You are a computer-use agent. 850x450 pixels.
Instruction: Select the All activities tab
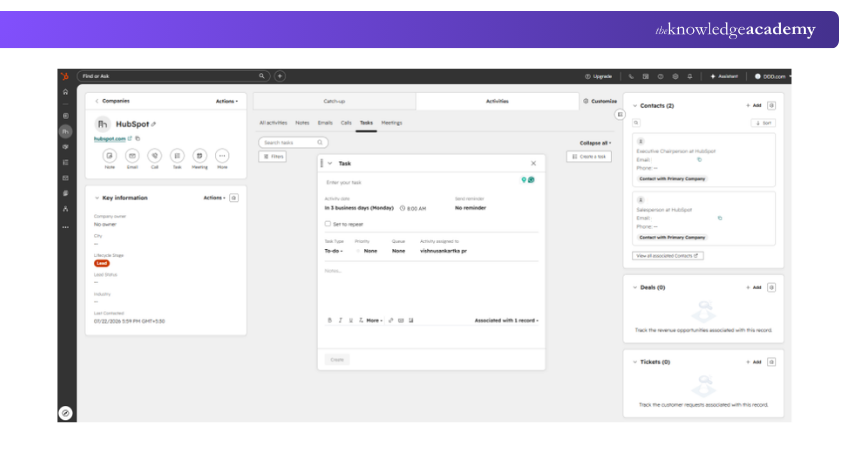(x=273, y=123)
